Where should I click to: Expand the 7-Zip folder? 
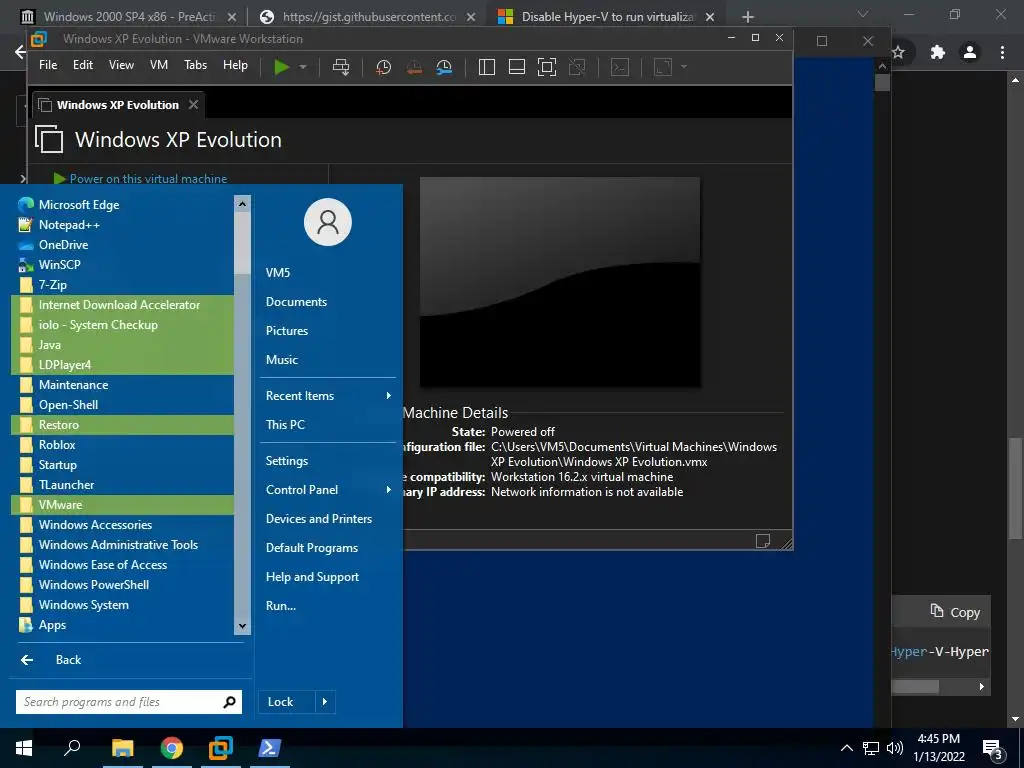(x=122, y=285)
